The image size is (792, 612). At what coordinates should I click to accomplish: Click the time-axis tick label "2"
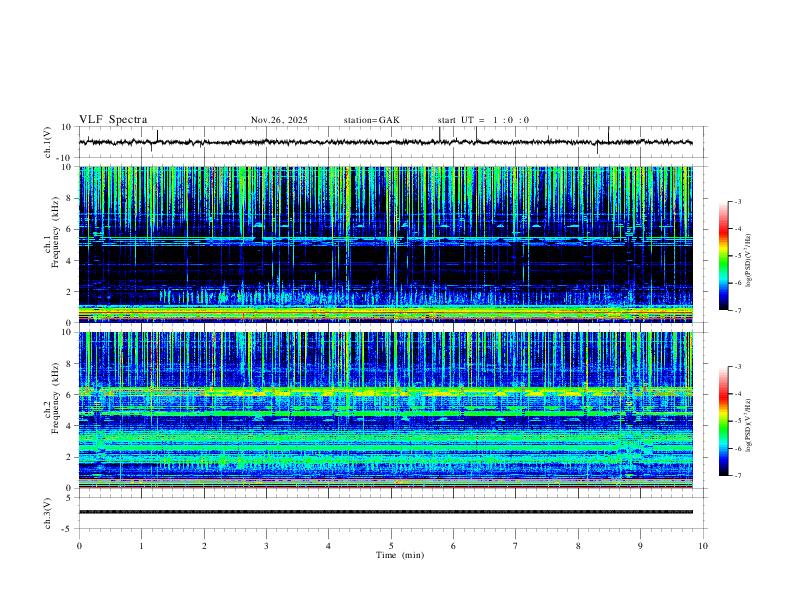pyautogui.click(x=204, y=546)
